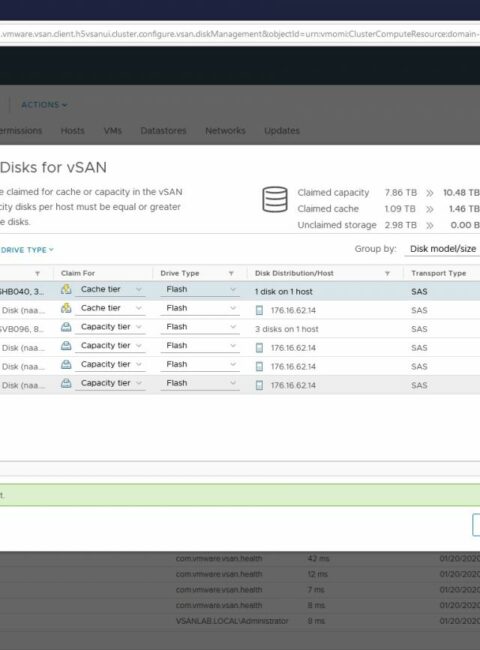Click com.vmware.vsan.health entry beside 42 ms
The width and height of the screenshot is (480, 650).
point(219,558)
